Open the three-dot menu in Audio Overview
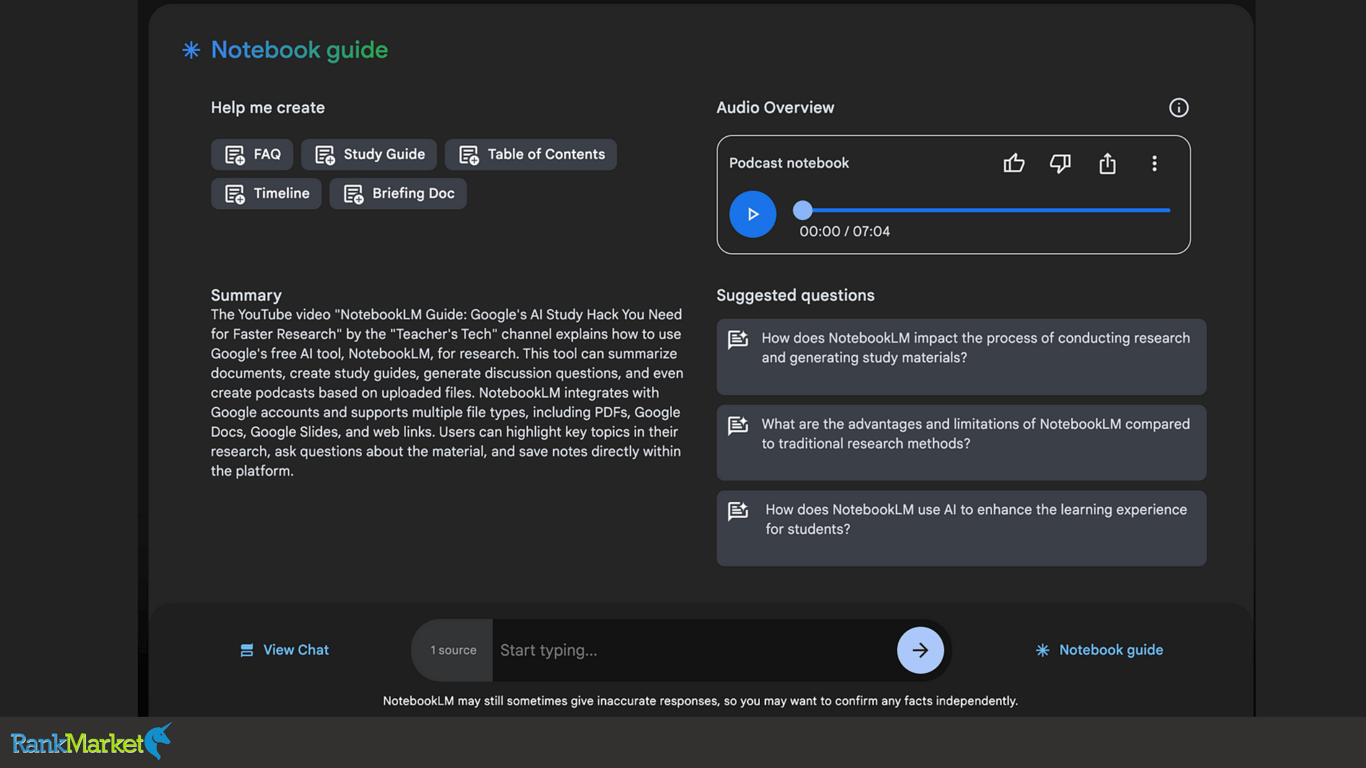Screen dimensions: 1366x768 (x=1154, y=163)
